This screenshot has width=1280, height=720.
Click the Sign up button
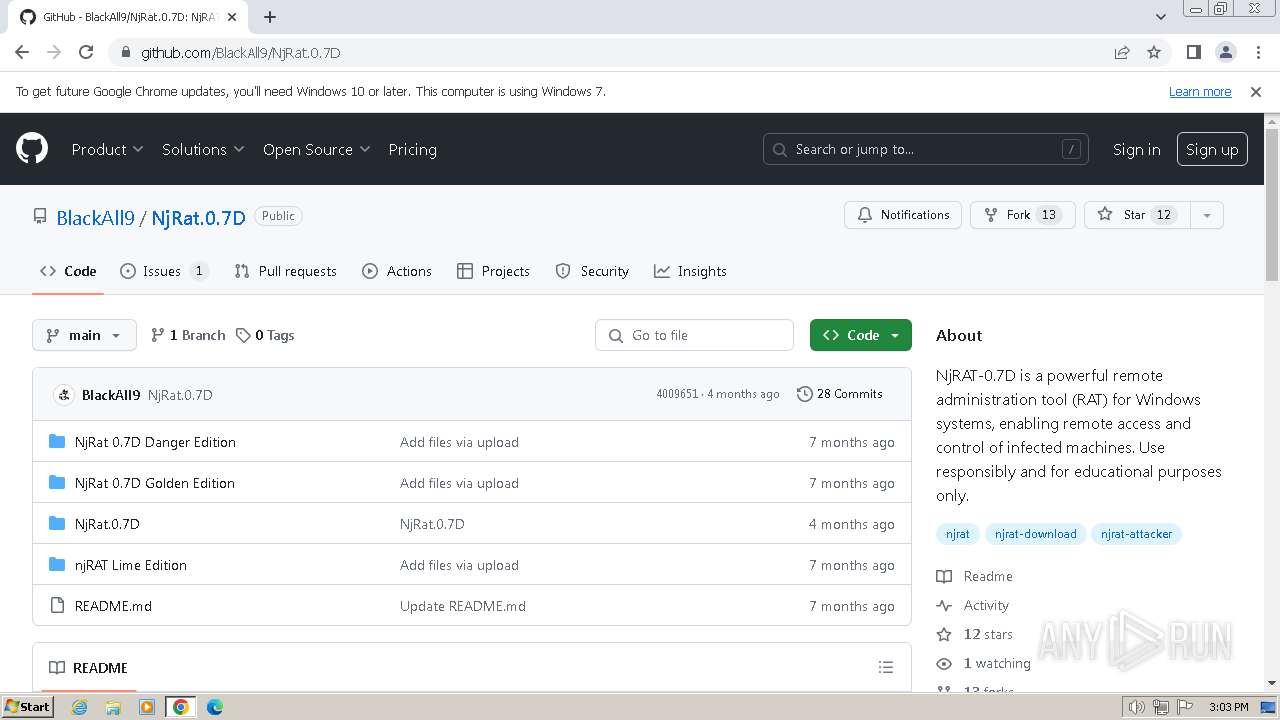[1212, 149]
